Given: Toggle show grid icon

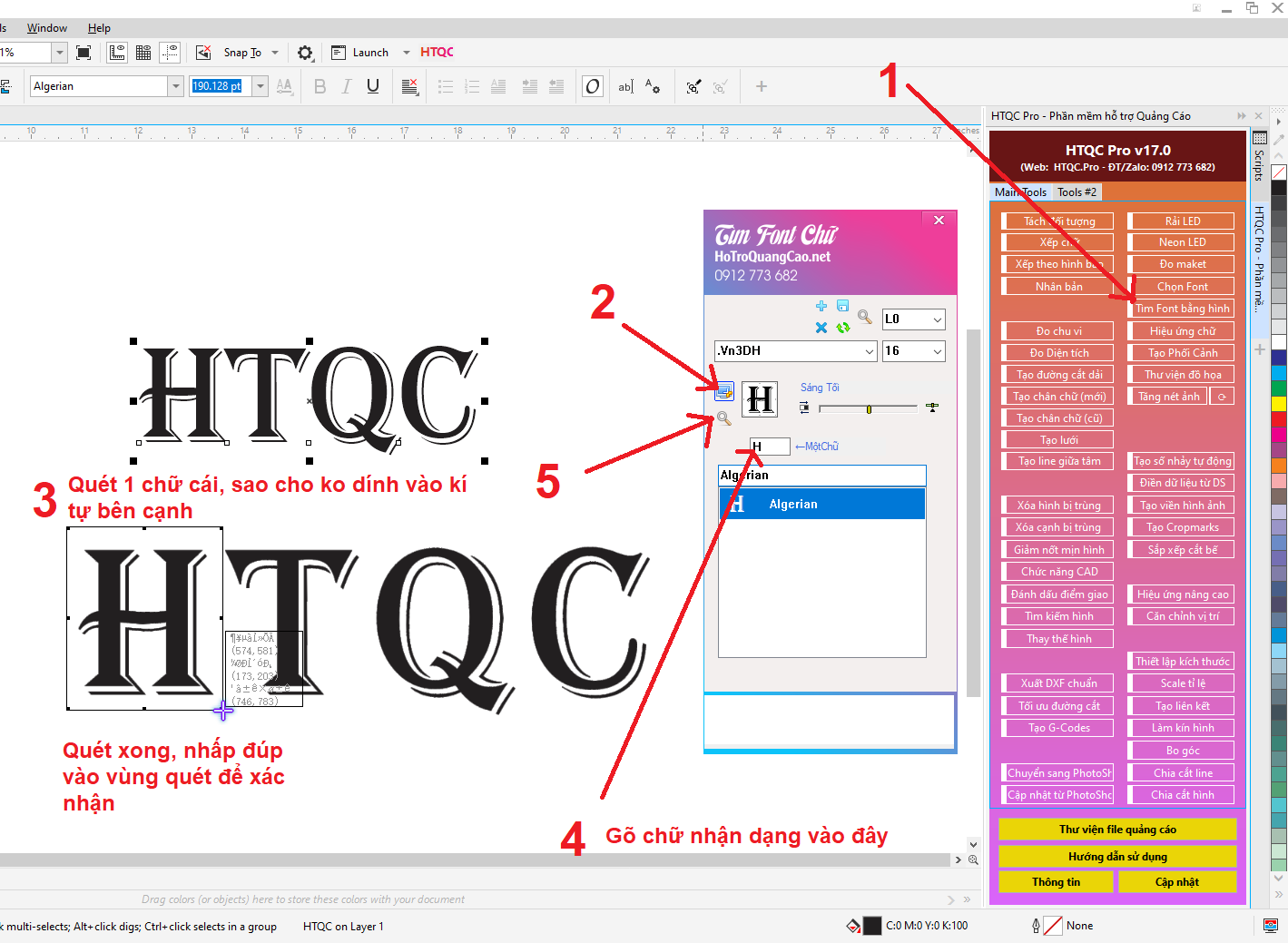Looking at the screenshot, I should (x=143, y=53).
